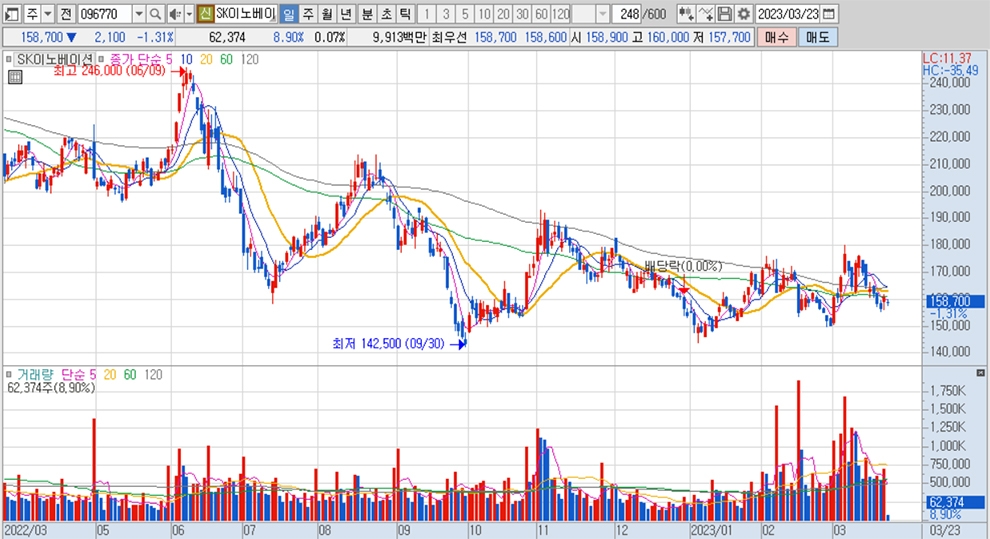Expand the stock code history dropdown

pyautogui.click(x=139, y=13)
